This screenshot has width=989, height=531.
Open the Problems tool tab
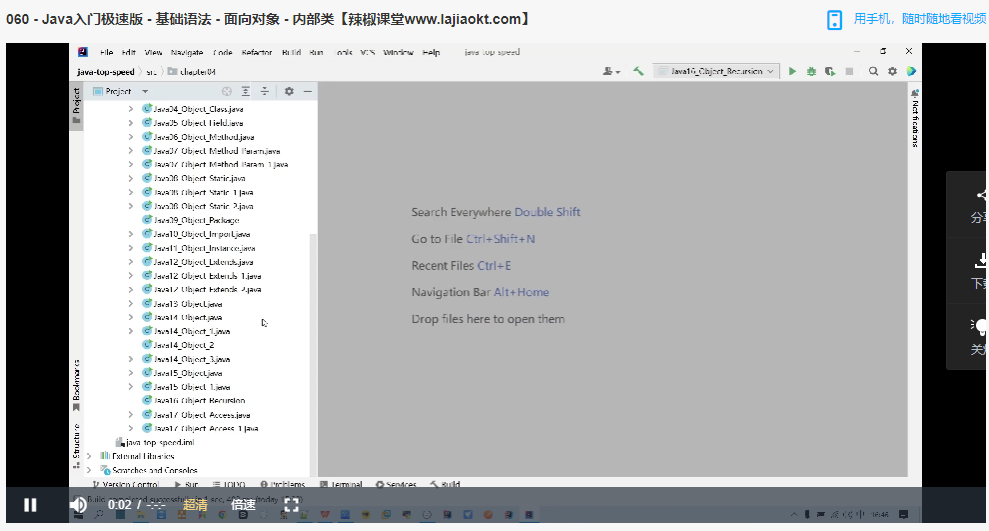pos(283,484)
